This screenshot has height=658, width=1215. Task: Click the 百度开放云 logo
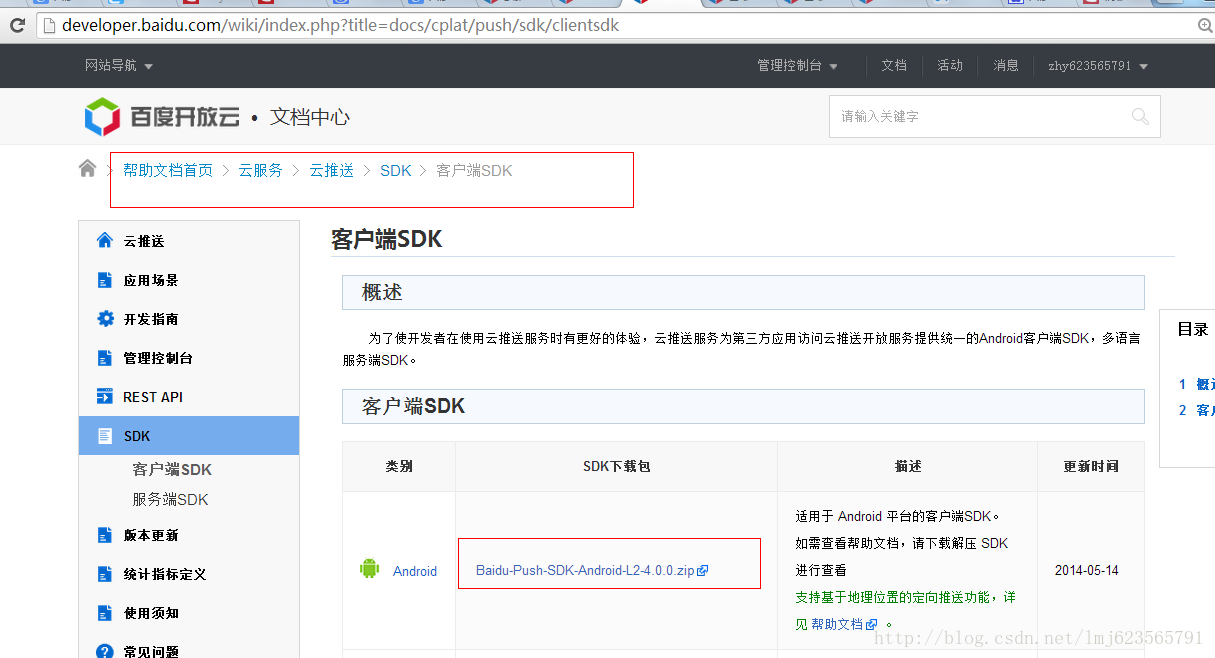[162, 117]
